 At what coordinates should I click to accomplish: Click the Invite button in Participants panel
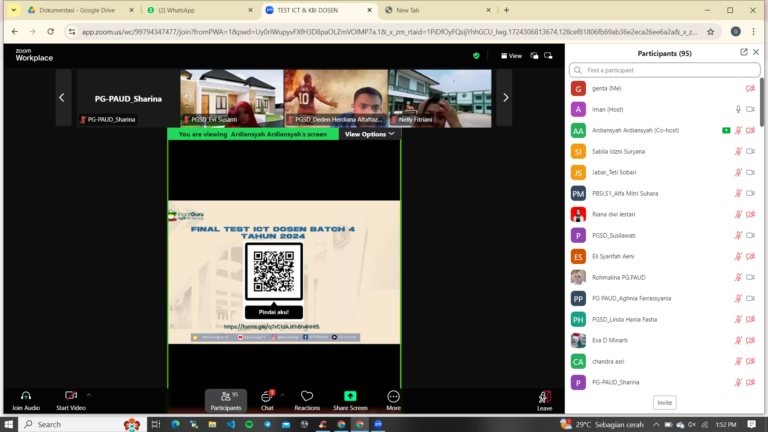pyautogui.click(x=664, y=403)
